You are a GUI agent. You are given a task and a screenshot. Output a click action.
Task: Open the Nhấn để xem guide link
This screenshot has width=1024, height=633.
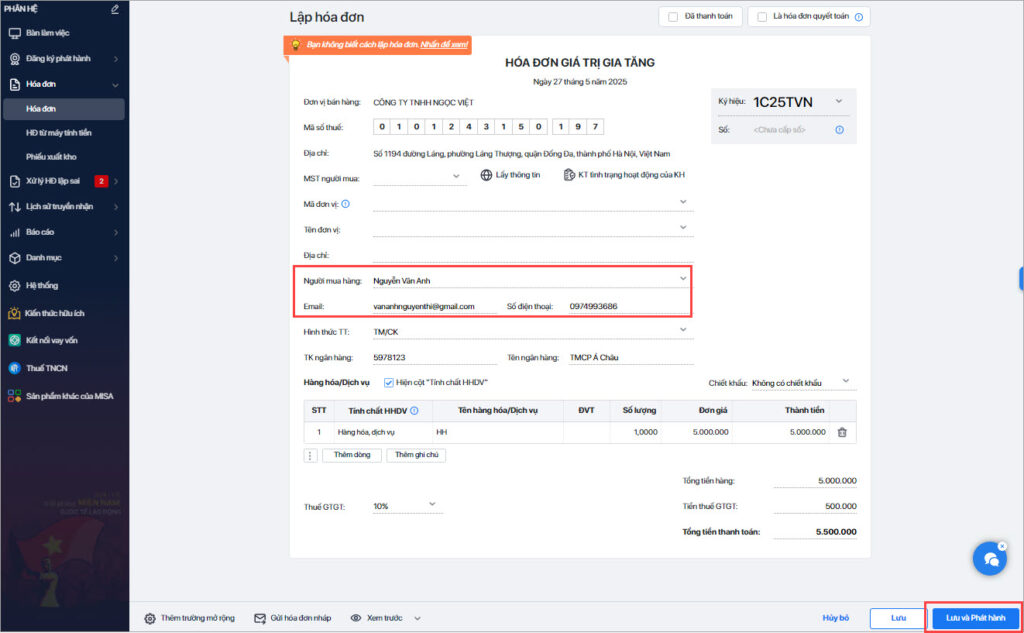tap(444, 45)
